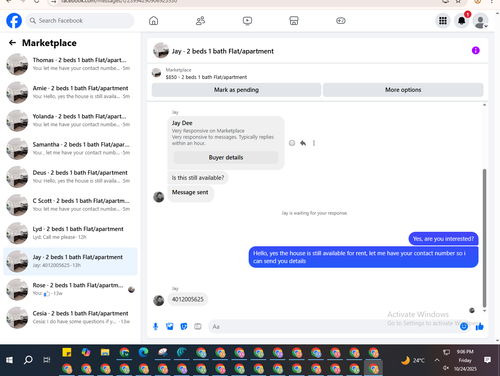This screenshot has height=376, width=500.
Task: Choose a sticker icon
Action: pos(184,326)
